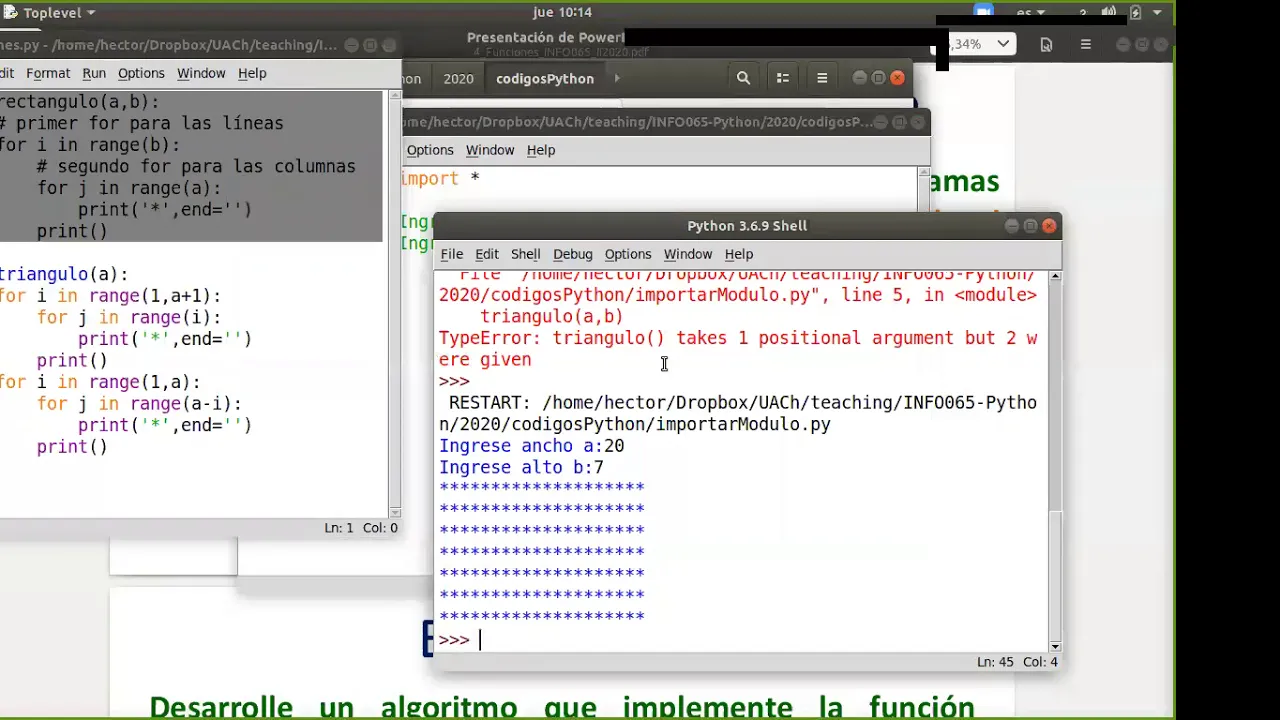Open Help menu in left editor window

click(252, 73)
